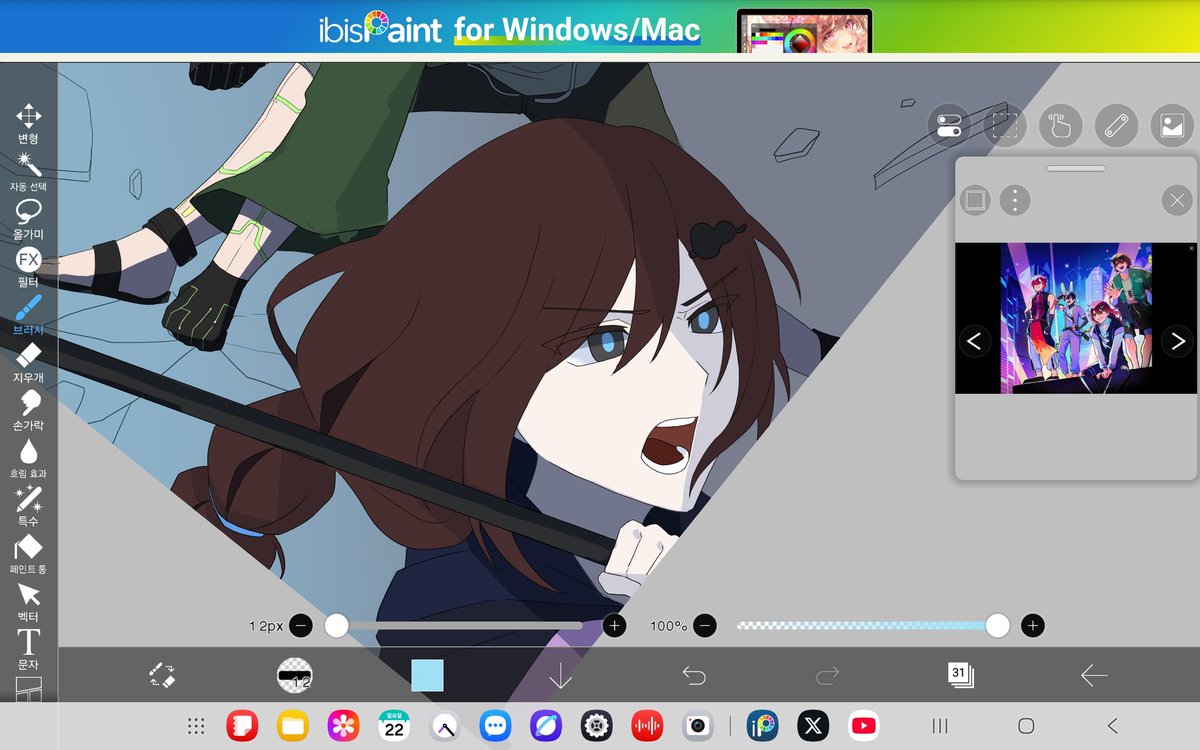
Task: Select the 벡터 vector tool
Action: (28, 602)
